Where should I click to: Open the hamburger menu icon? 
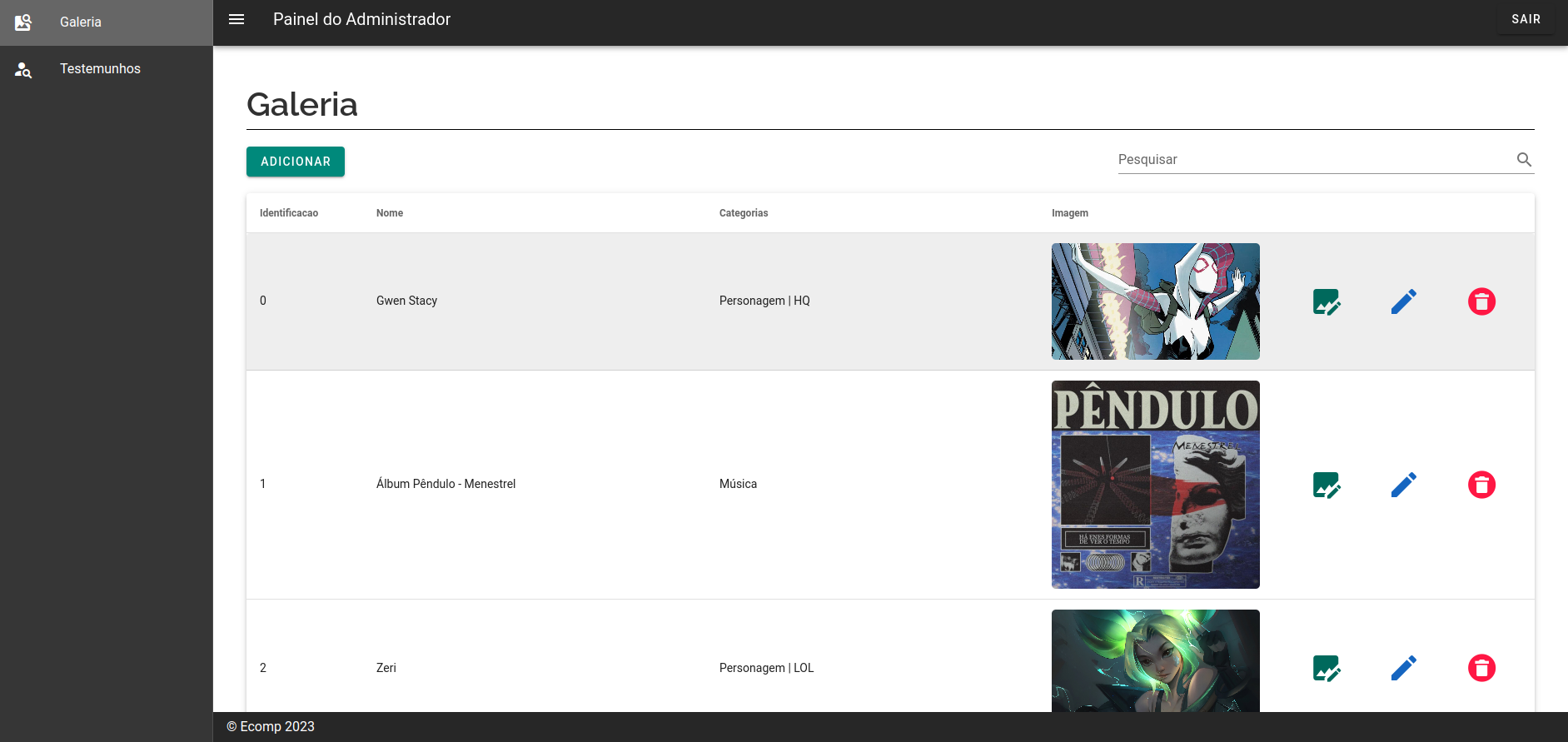[236, 19]
